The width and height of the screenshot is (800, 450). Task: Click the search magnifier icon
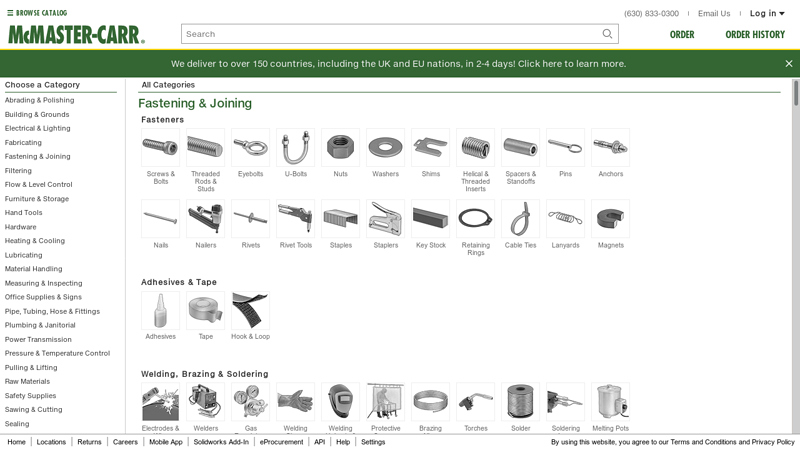tap(607, 34)
